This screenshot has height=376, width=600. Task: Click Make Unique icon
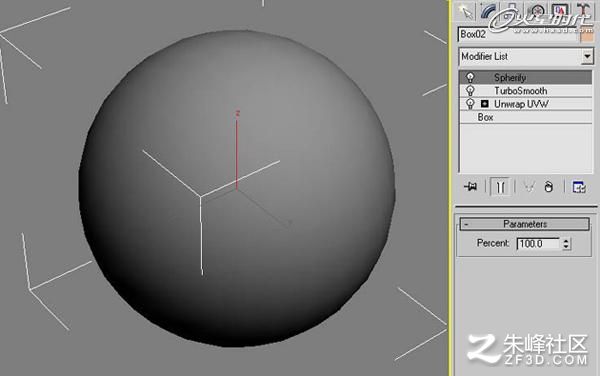tap(529, 187)
